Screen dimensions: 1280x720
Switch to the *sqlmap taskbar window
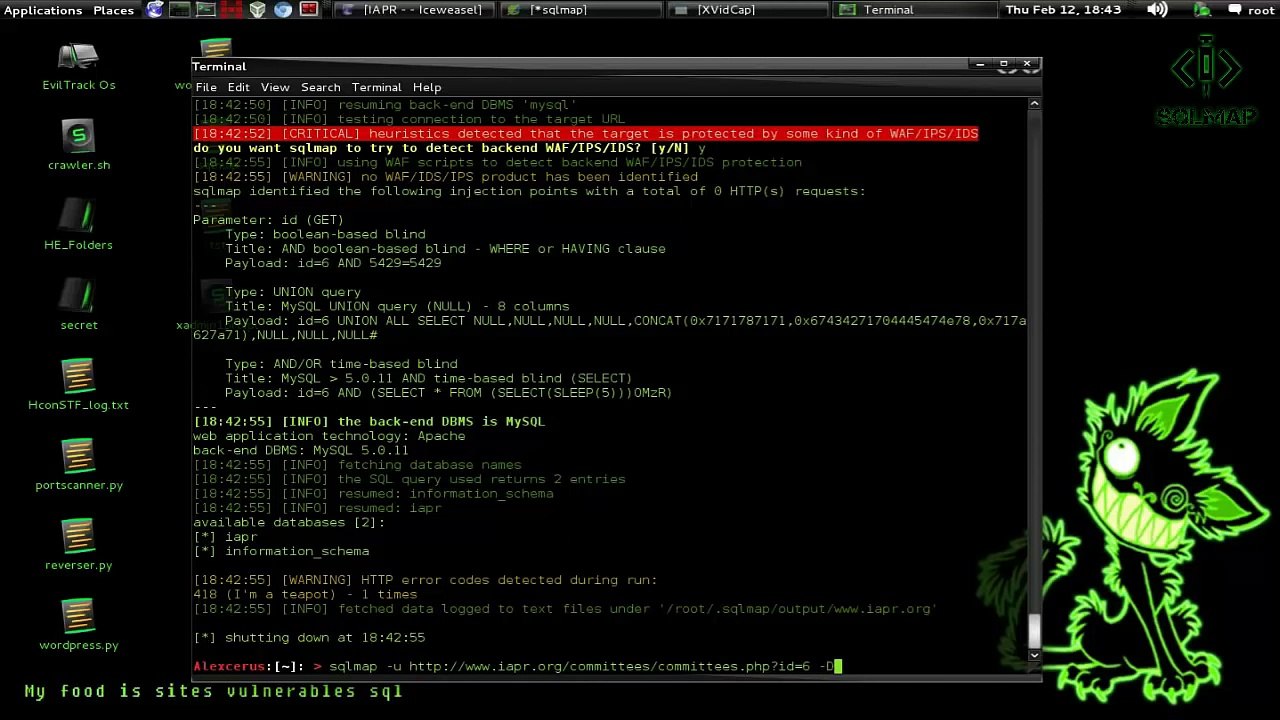point(580,10)
